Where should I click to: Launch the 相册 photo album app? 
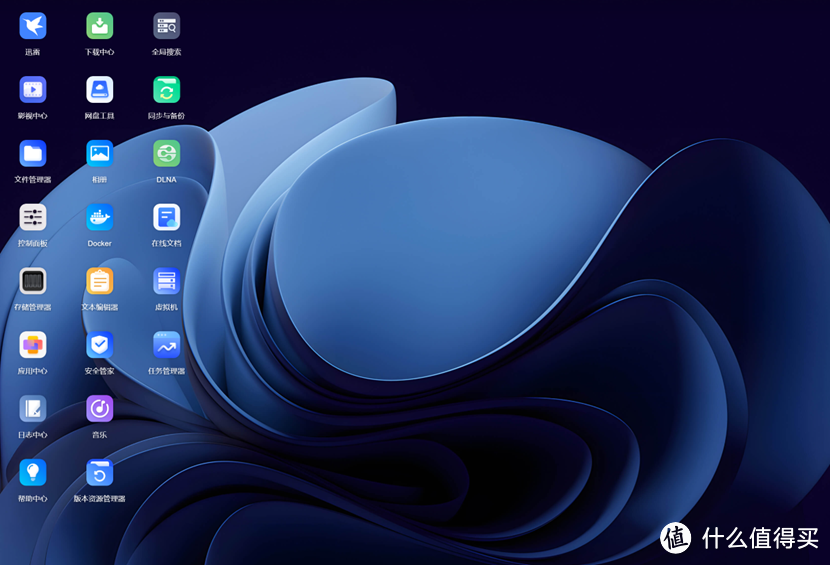(100, 154)
